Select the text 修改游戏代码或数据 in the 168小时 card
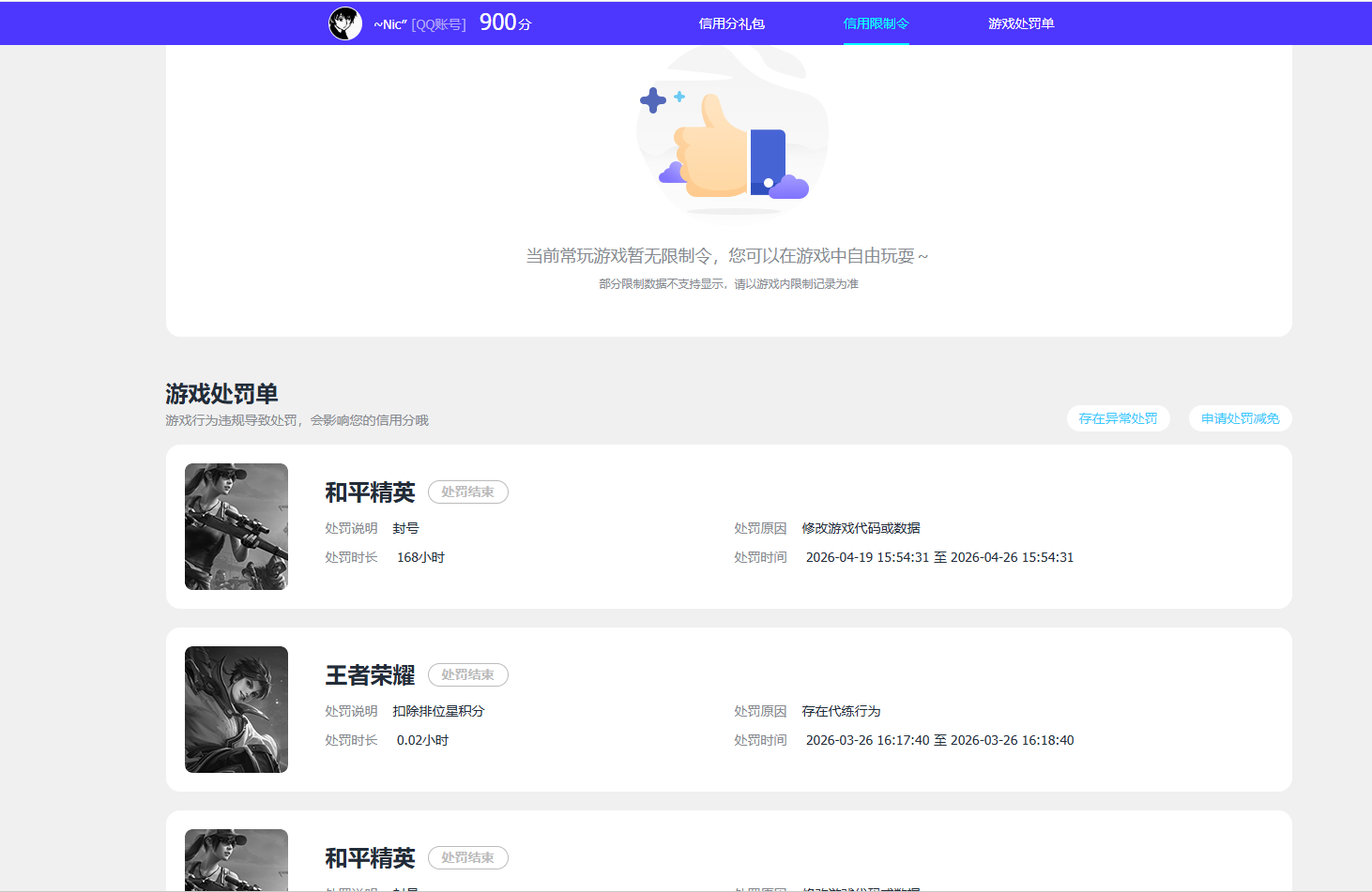 click(861, 528)
